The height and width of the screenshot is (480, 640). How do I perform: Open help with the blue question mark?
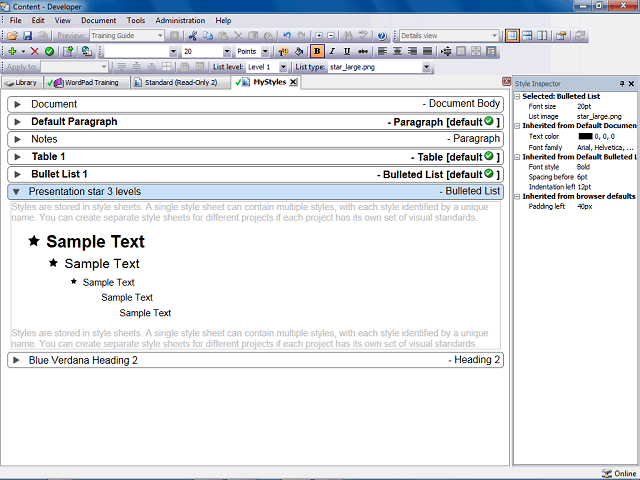(382, 36)
